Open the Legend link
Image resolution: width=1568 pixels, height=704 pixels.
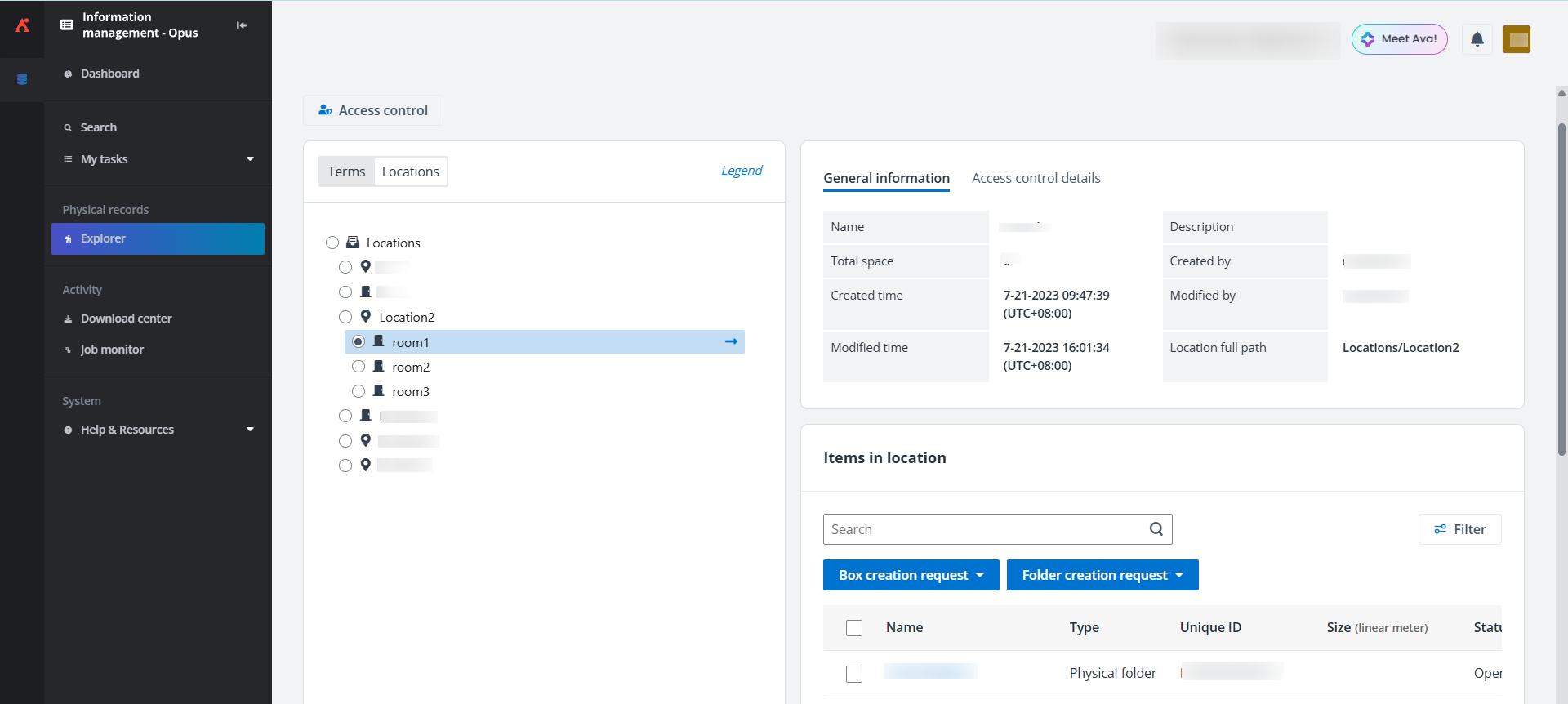point(742,170)
